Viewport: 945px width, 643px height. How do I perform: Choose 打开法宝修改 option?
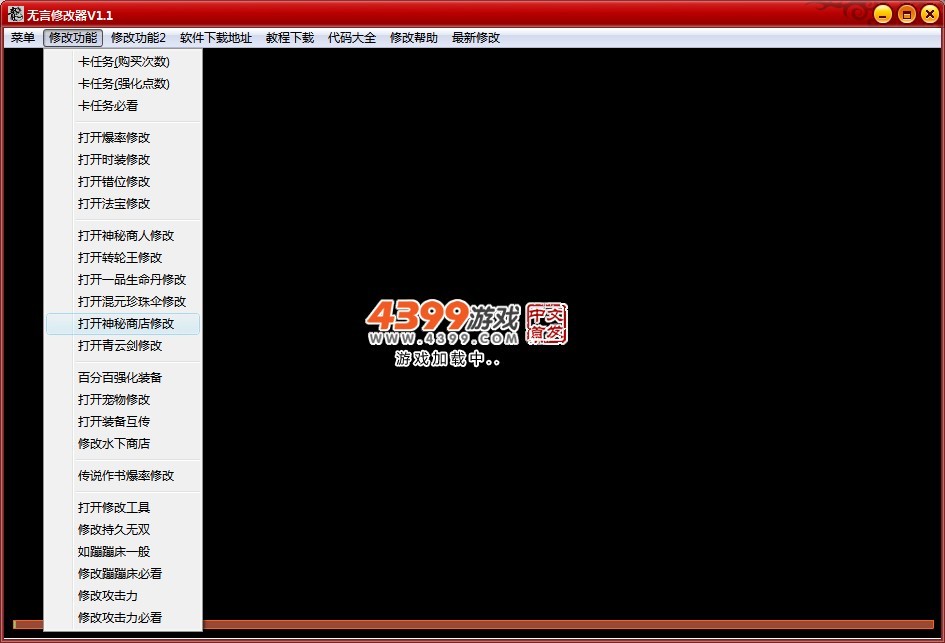123,204
